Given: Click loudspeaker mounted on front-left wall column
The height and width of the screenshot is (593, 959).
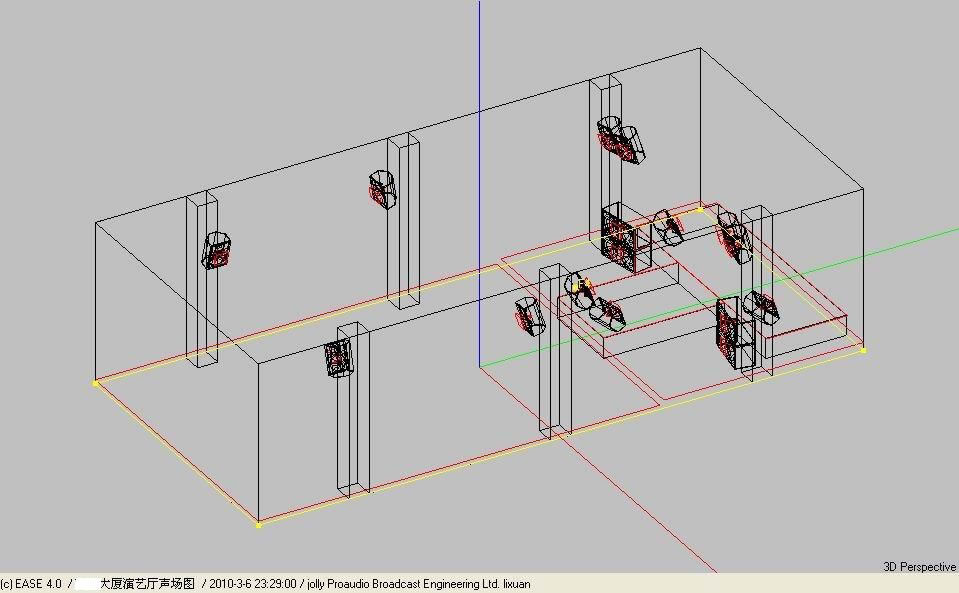Looking at the screenshot, I should point(338,358).
